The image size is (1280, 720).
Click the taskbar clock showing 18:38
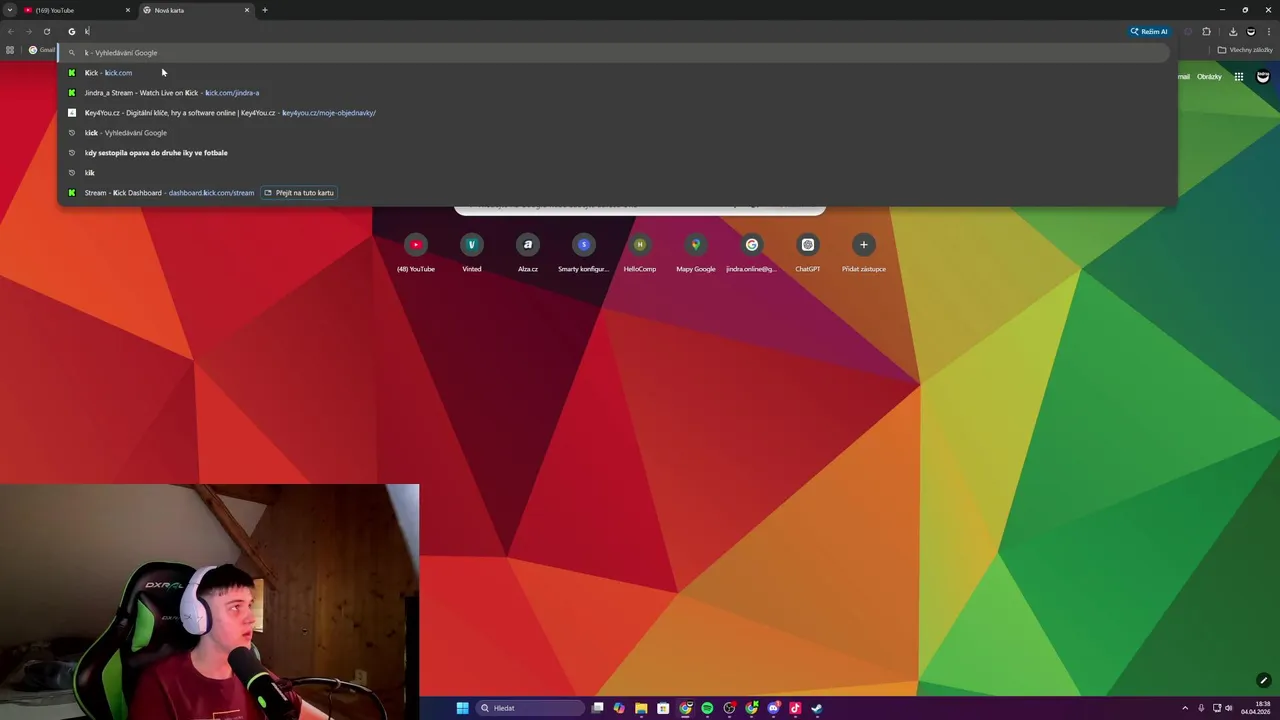tap(1256, 708)
